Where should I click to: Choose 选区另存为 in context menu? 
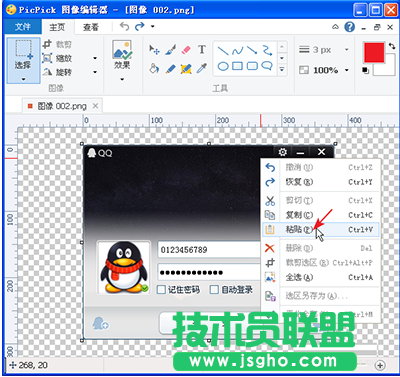pos(320,296)
